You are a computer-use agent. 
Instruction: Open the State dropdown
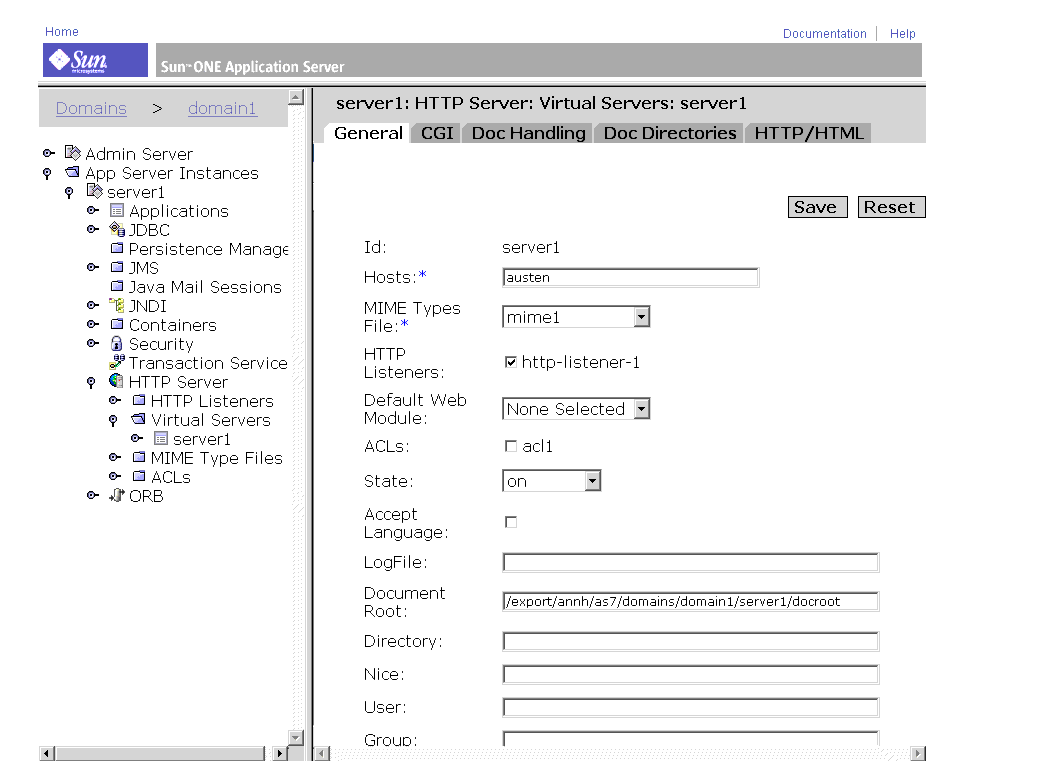click(552, 481)
